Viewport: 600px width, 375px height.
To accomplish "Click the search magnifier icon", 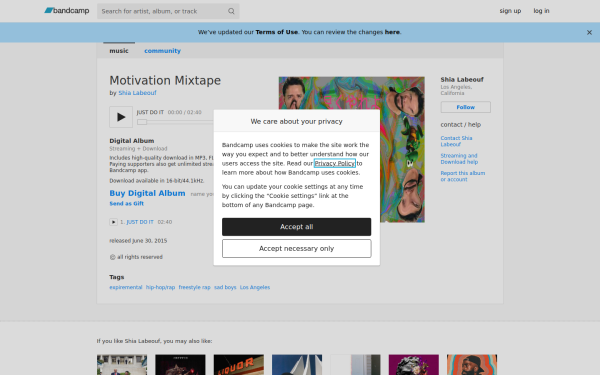I will click(231, 11).
